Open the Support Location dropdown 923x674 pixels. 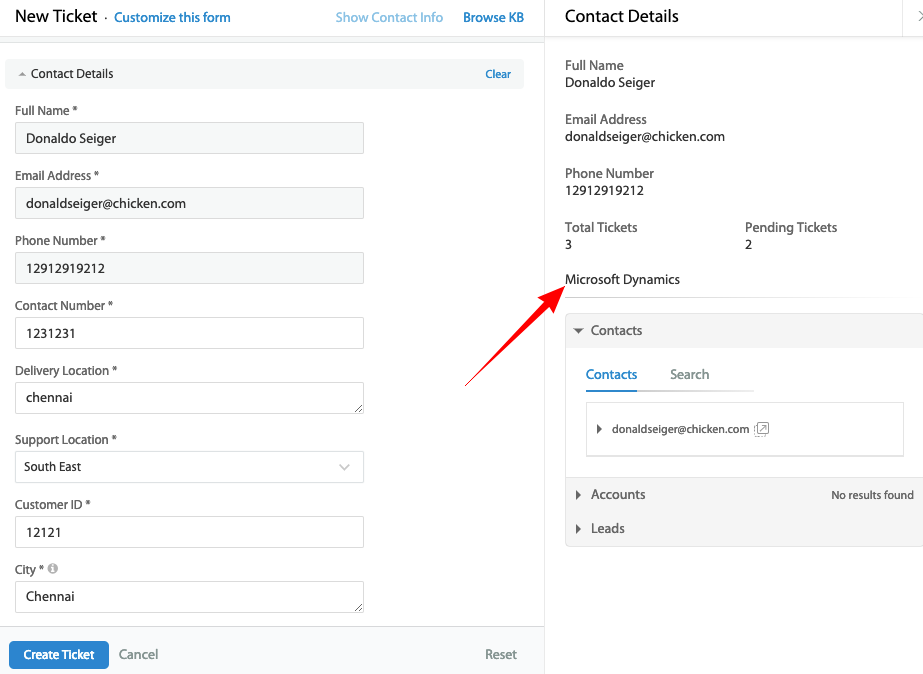[x=189, y=467]
